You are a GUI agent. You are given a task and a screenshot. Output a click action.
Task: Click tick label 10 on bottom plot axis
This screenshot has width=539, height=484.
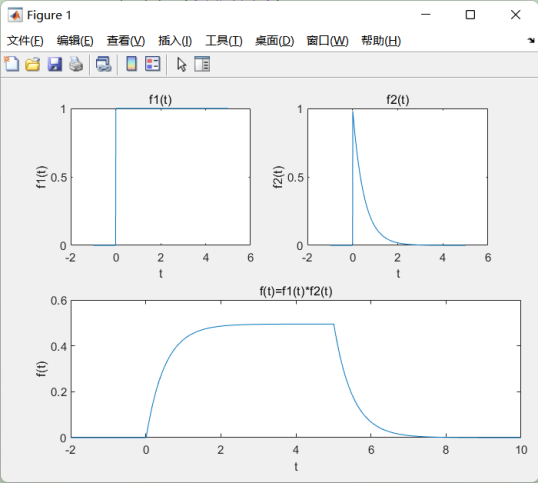click(521, 450)
